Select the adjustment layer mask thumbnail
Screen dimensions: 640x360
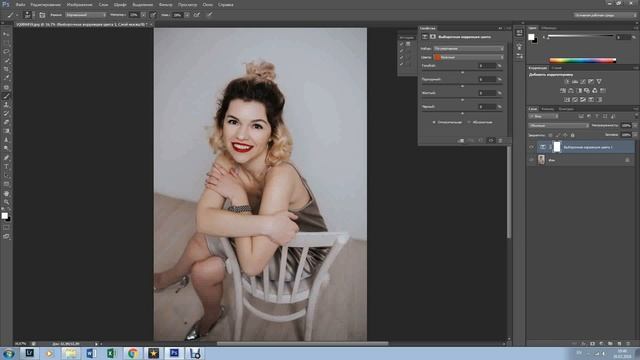(557, 147)
